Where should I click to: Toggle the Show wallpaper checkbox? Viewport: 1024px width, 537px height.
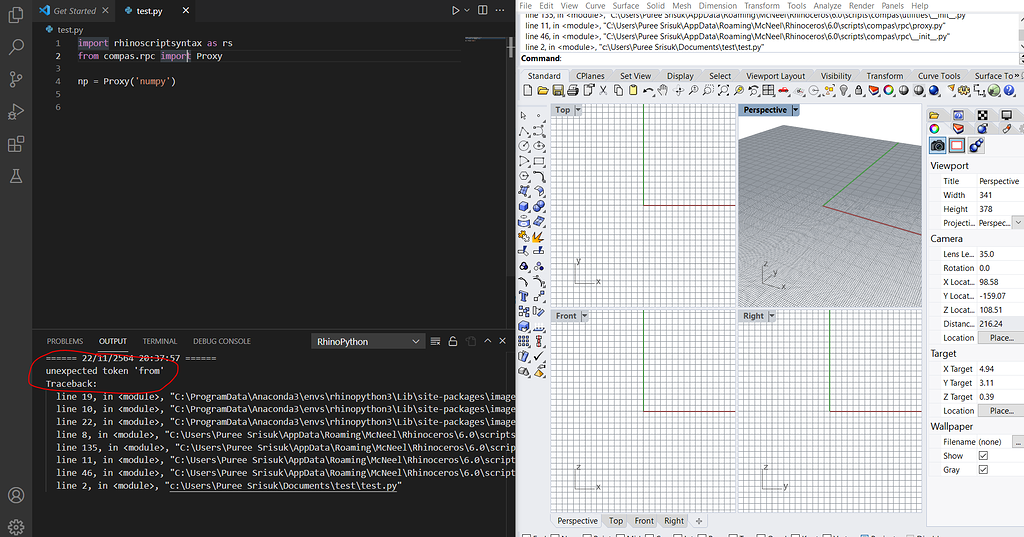point(984,455)
